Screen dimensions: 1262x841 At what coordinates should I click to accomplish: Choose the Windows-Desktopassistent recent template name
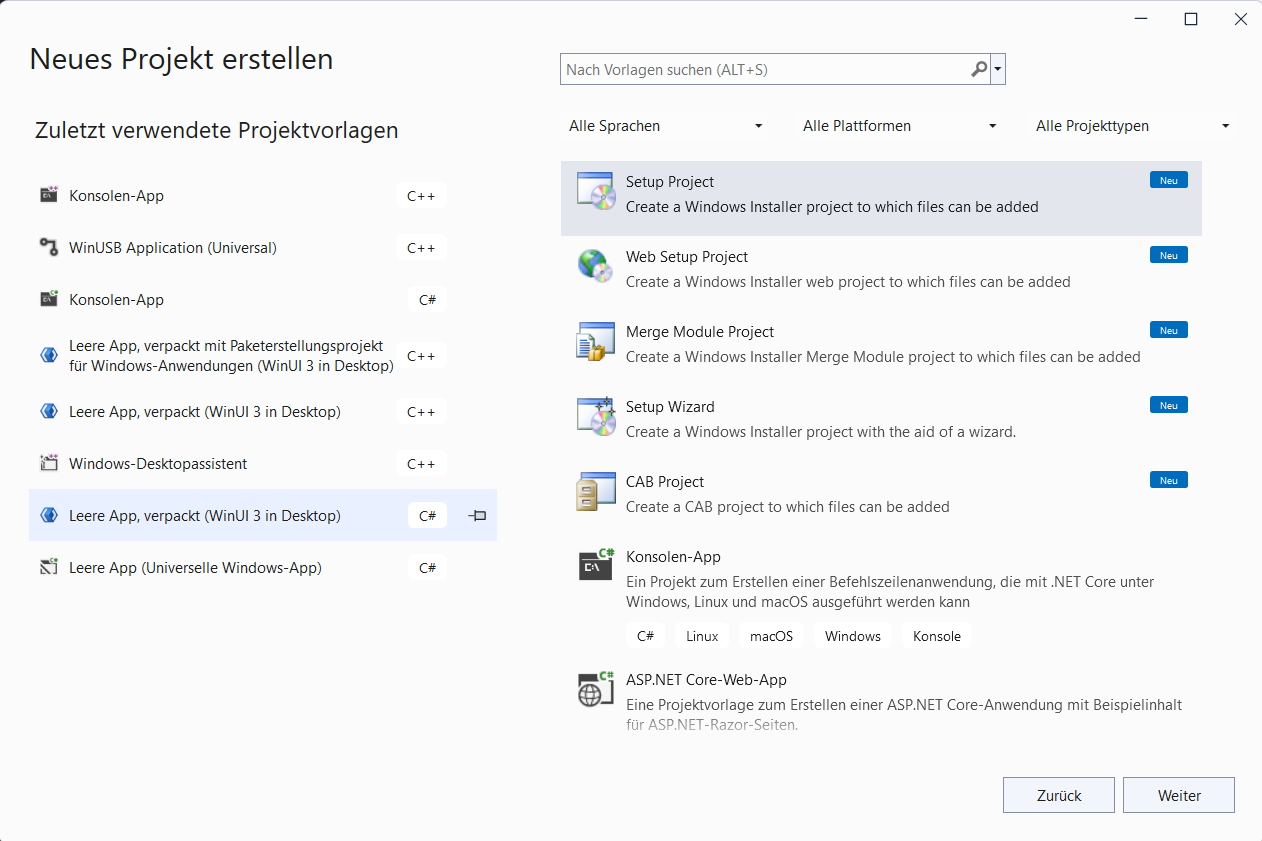click(x=158, y=463)
